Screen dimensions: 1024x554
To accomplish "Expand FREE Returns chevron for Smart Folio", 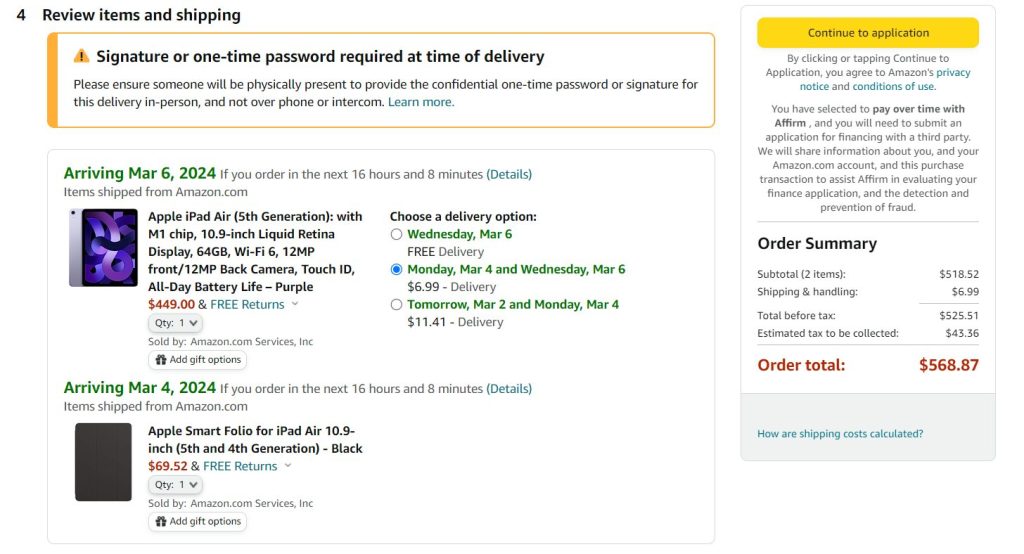I will 288,466.
